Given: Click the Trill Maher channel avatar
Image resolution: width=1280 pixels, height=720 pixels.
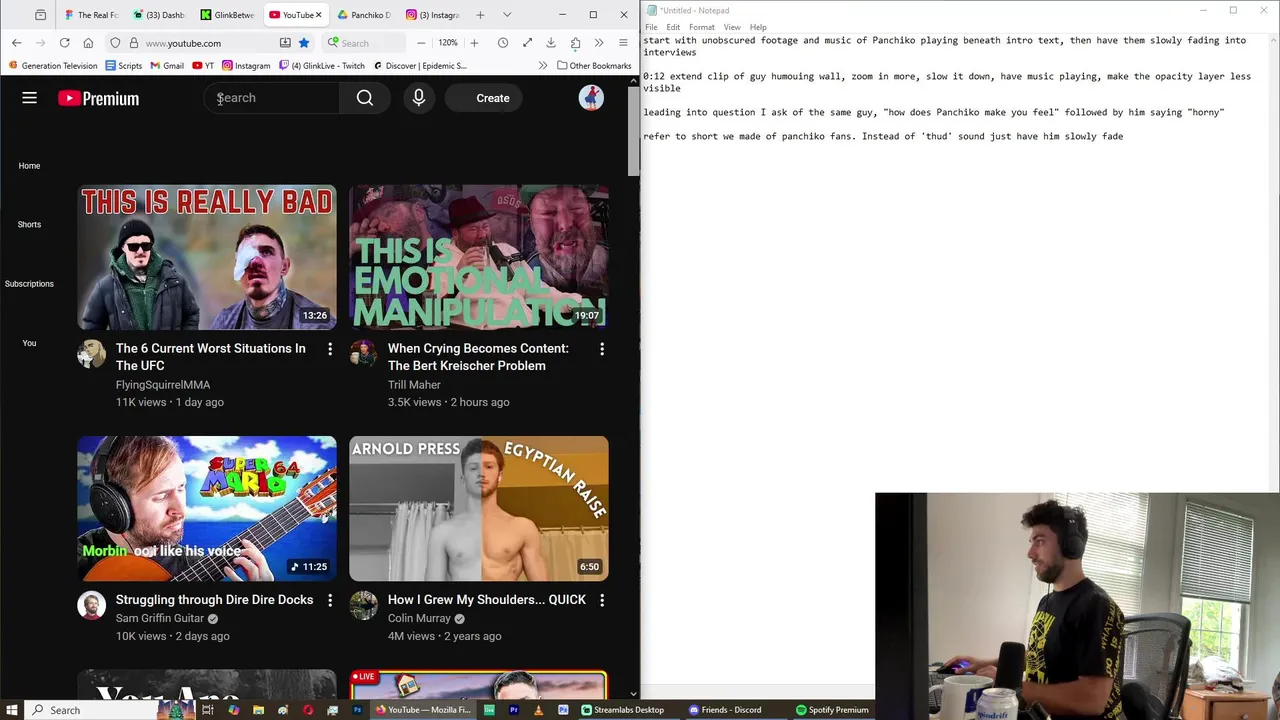Looking at the screenshot, I should pyautogui.click(x=364, y=354).
